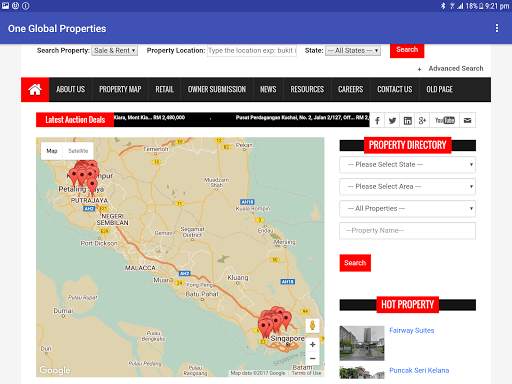Viewport: 512px width, 384px height.
Task: Open the LinkedIn social icon
Action: coord(407,120)
